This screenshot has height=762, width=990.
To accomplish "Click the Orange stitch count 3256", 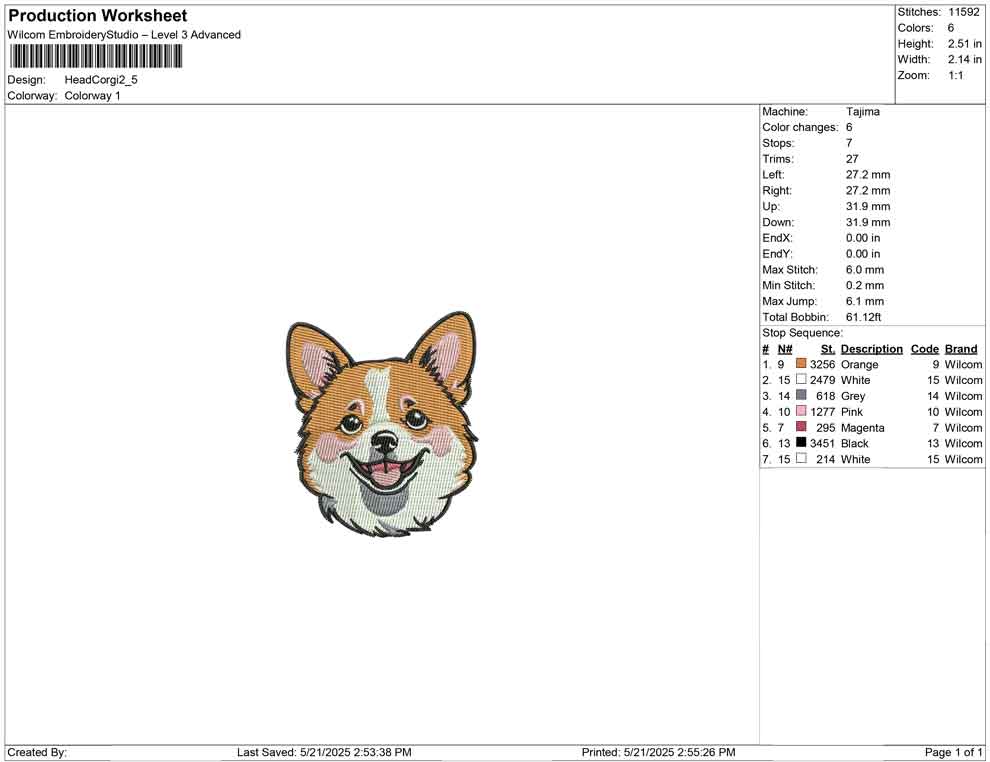I will [823, 364].
